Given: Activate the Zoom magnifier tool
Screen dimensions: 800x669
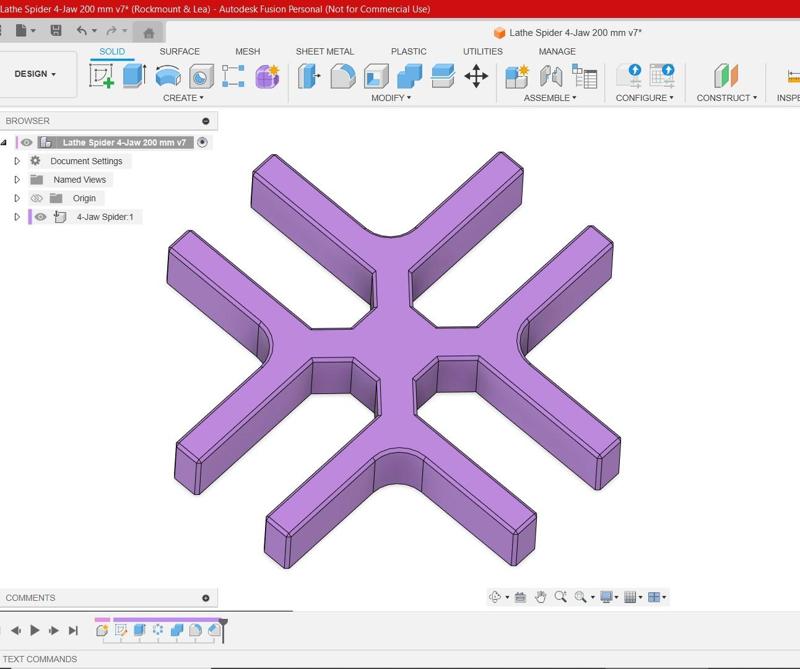Looking at the screenshot, I should click(560, 597).
